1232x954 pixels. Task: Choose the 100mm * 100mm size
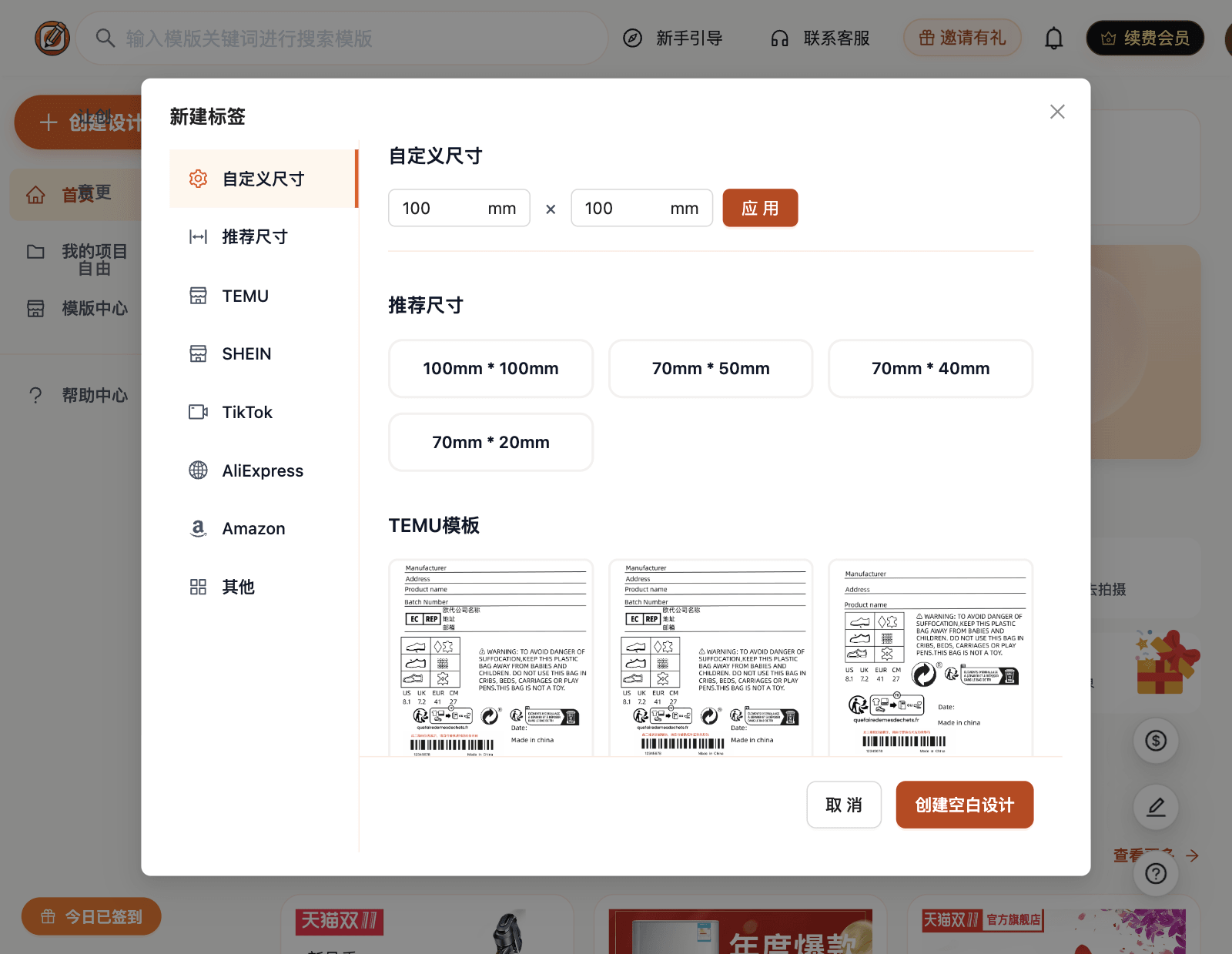click(x=490, y=369)
